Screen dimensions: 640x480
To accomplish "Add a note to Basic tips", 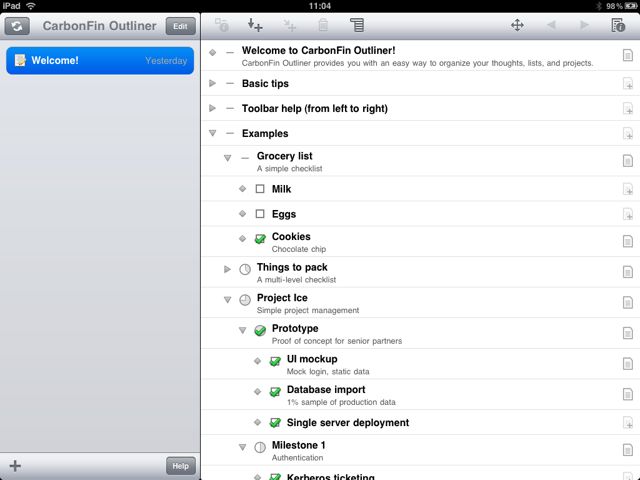I will tap(628, 84).
